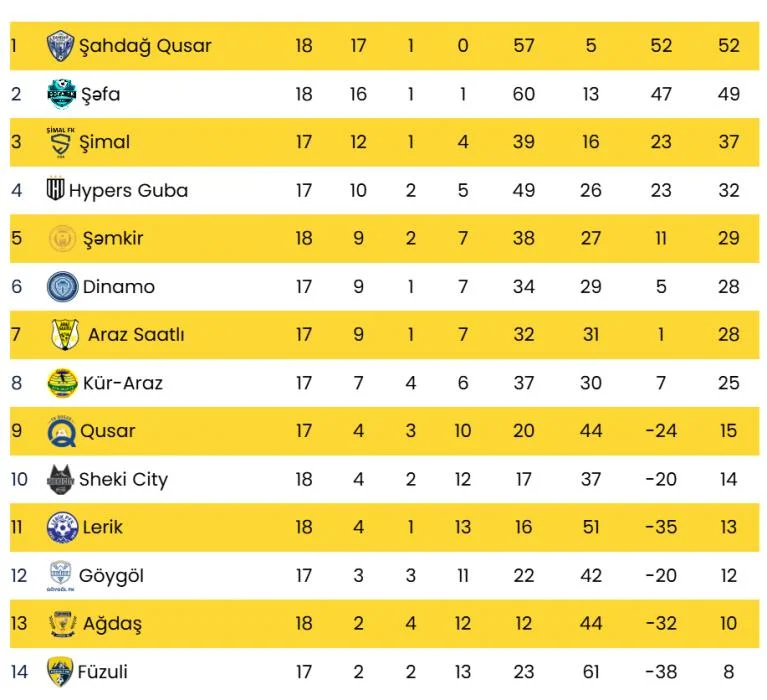
Task: Select the Qusar letter Q logo
Action: point(61,431)
